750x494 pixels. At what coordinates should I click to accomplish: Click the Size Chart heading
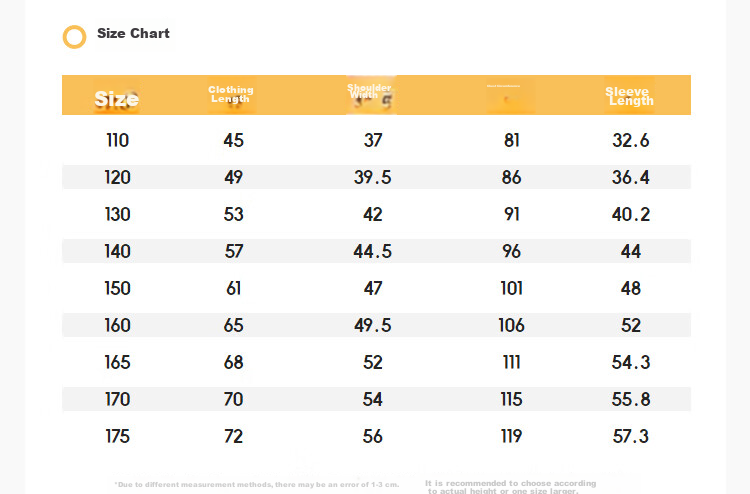point(133,33)
